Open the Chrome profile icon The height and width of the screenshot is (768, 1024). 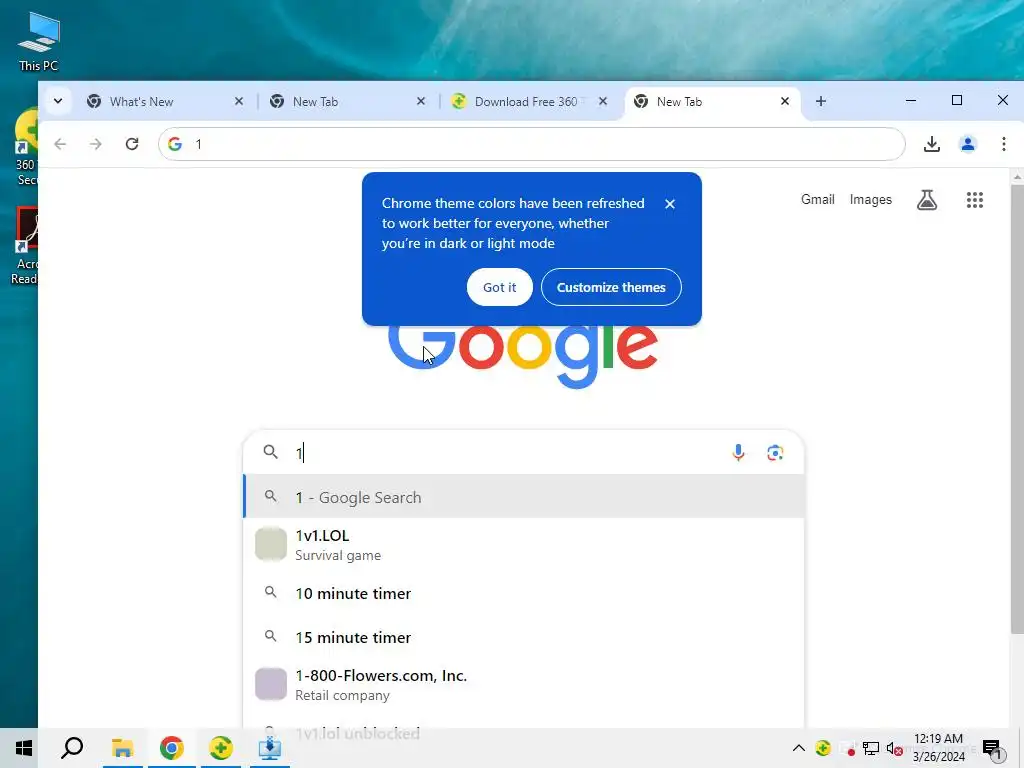click(968, 144)
